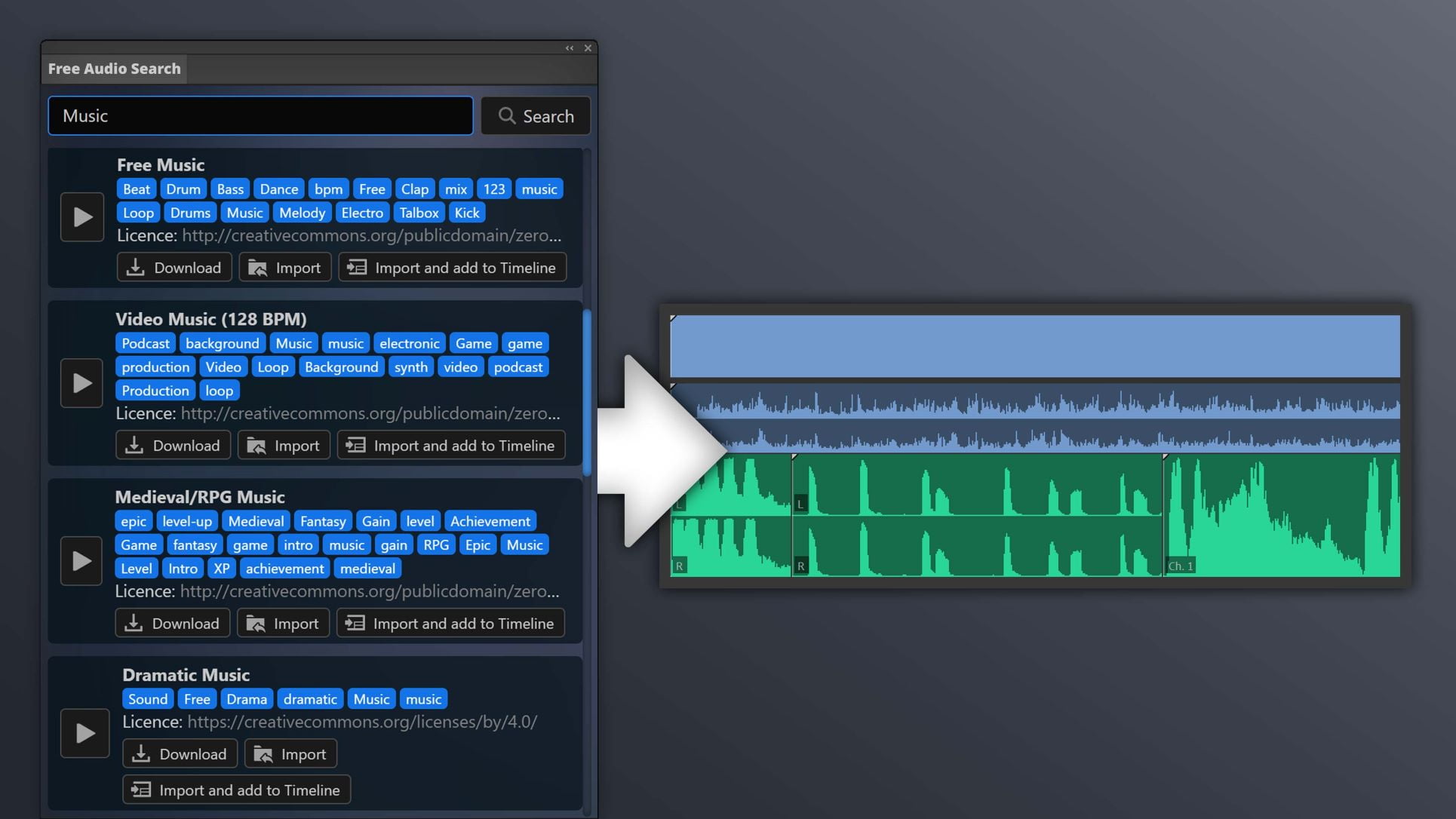
Task: Expand the Free Audio Search panel header
Action: coord(569,47)
